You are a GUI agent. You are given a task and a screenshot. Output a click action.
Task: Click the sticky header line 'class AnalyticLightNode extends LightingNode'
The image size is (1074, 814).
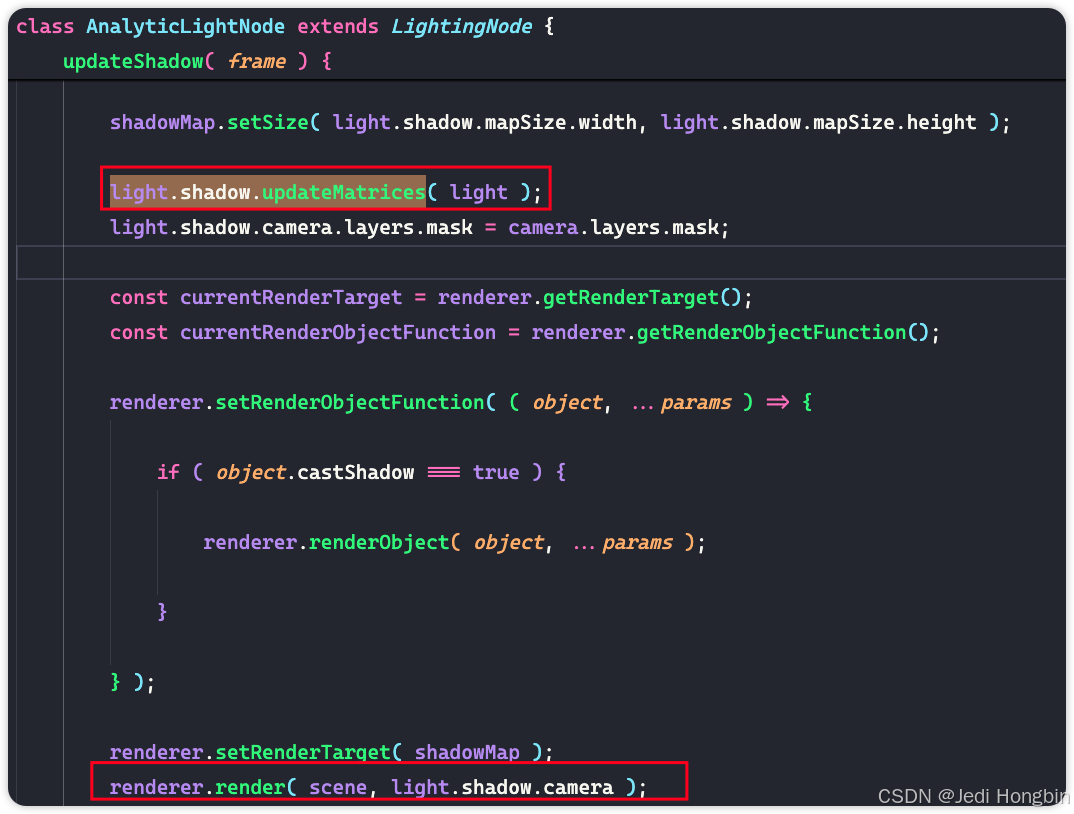285,27
